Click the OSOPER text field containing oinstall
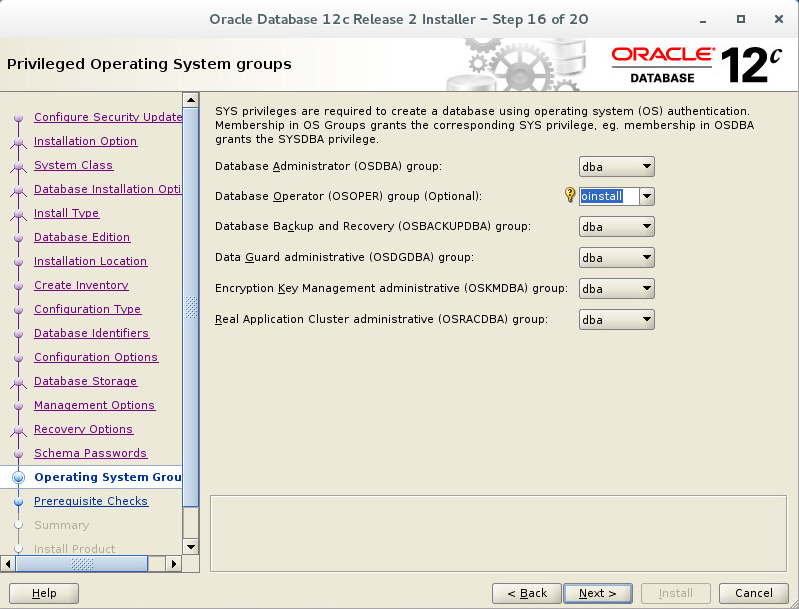 [609, 196]
